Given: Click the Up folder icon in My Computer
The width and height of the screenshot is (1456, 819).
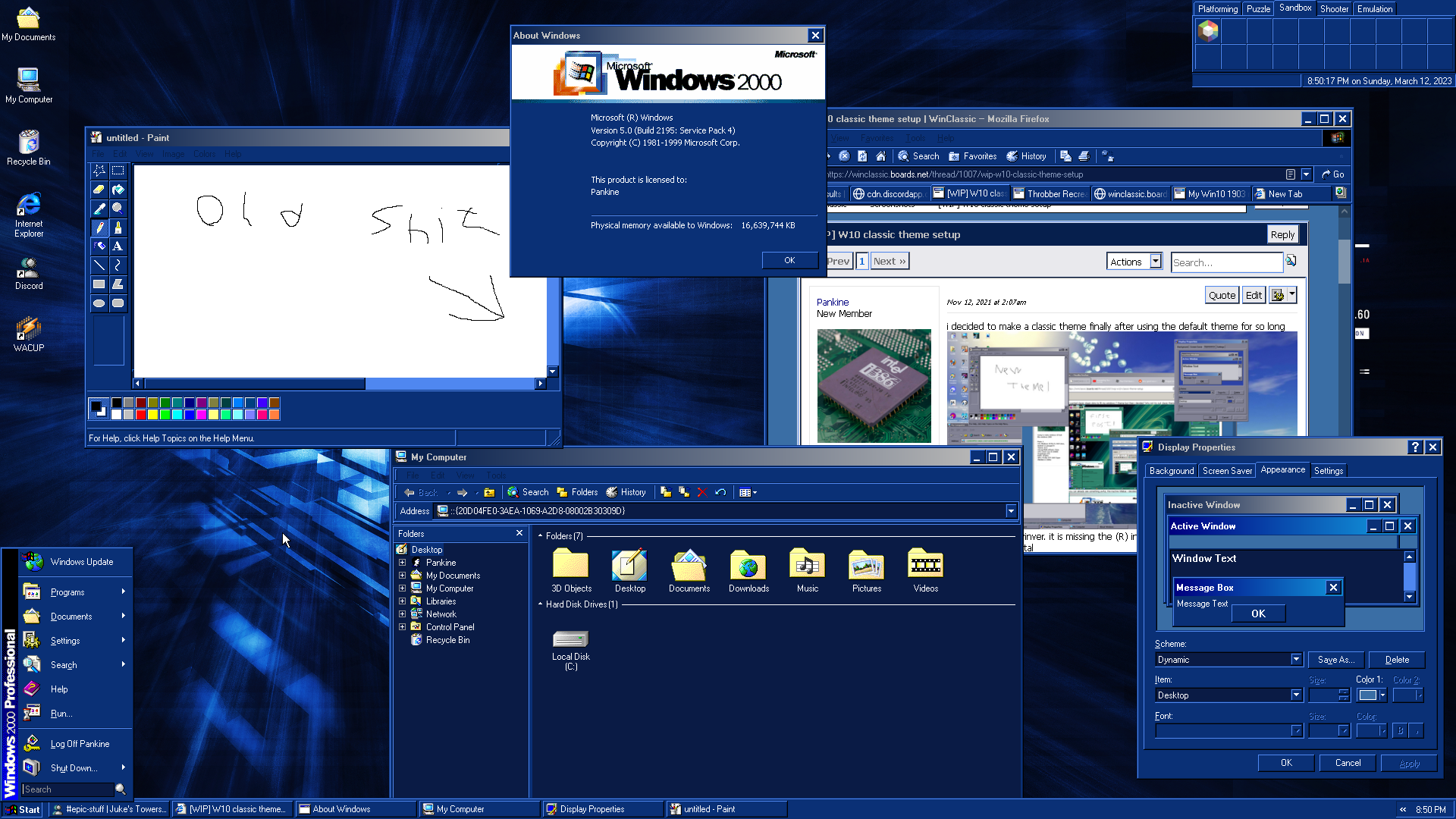Looking at the screenshot, I should point(489,492).
